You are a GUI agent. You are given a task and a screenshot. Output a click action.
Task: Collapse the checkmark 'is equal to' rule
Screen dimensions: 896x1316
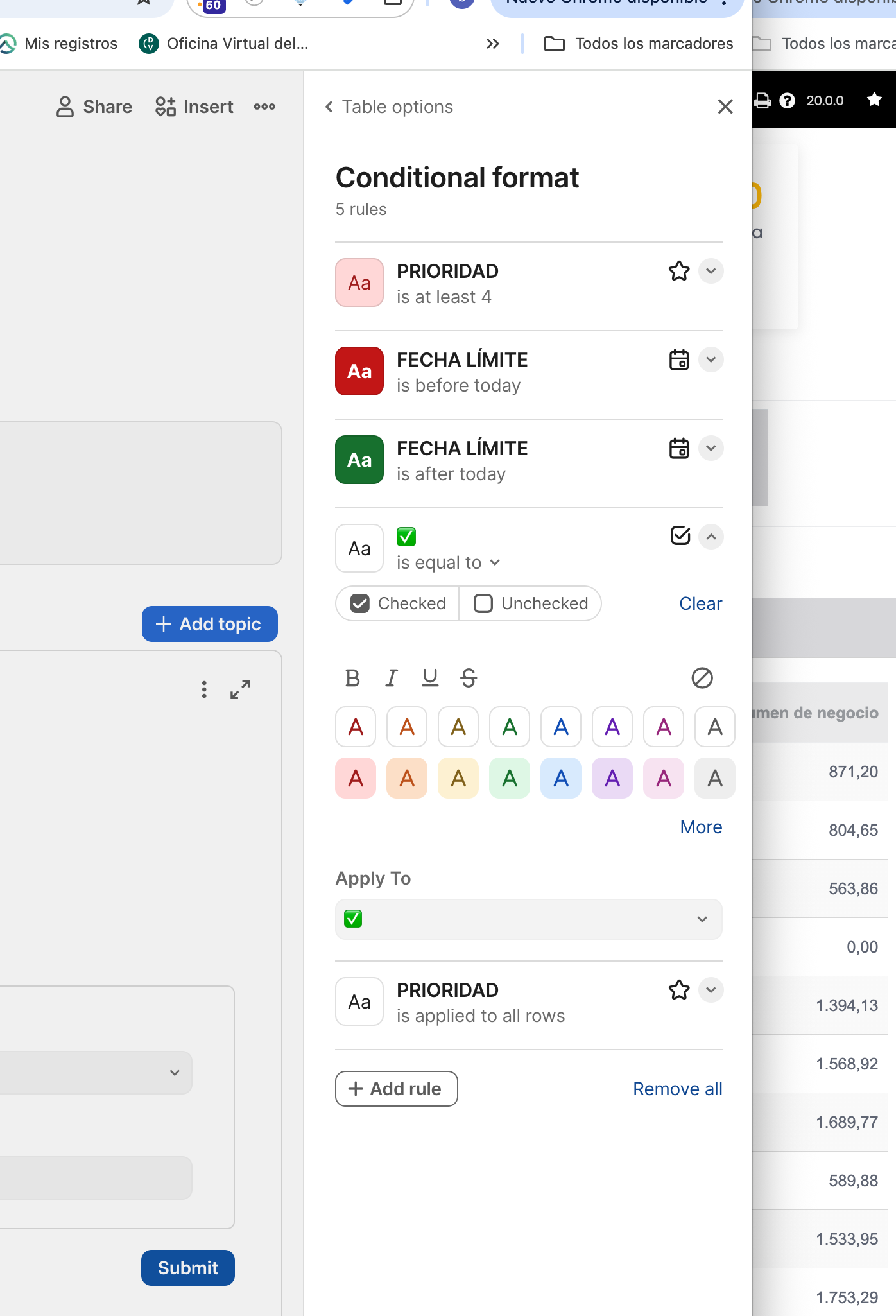coord(711,537)
